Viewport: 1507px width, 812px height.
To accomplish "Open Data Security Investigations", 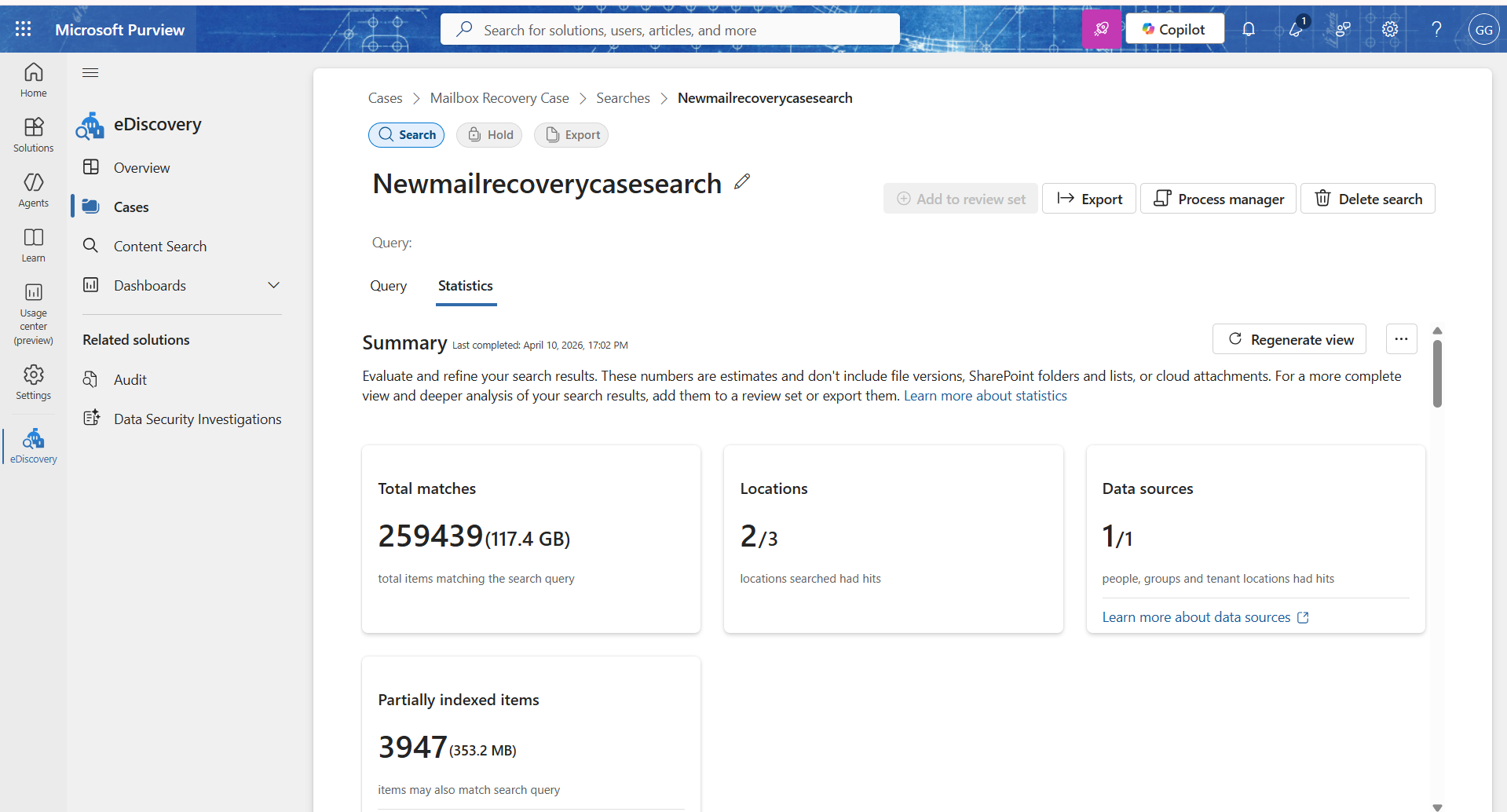I will (197, 419).
